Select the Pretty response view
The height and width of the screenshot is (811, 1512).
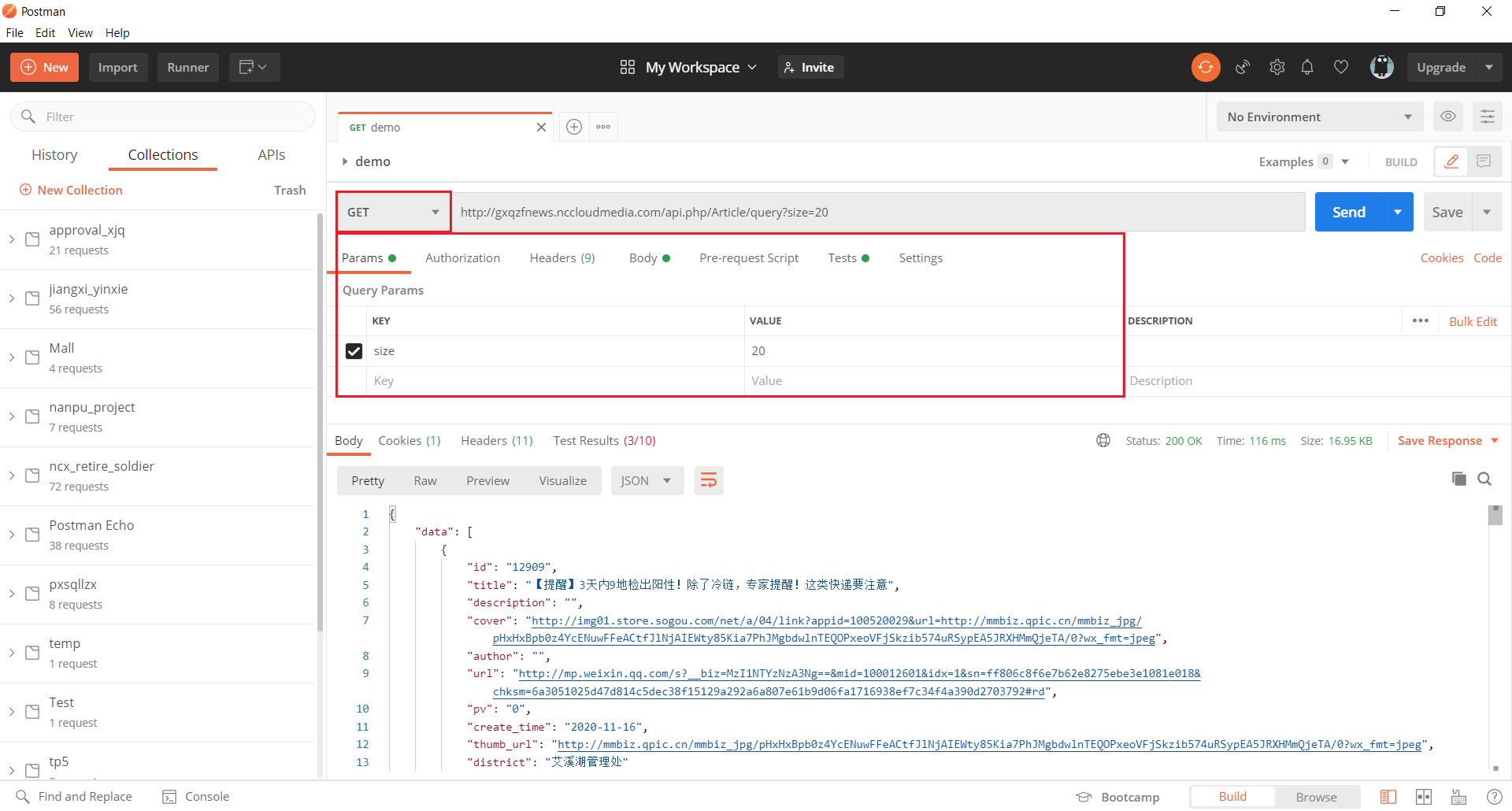(368, 481)
